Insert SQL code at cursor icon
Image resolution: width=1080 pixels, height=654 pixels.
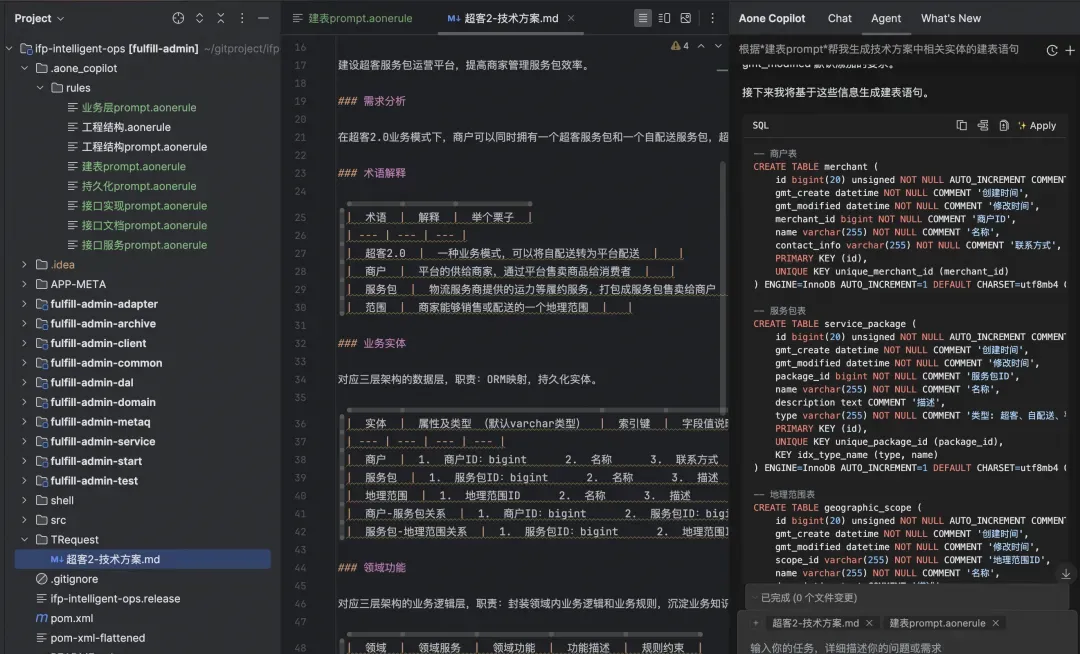click(x=983, y=125)
